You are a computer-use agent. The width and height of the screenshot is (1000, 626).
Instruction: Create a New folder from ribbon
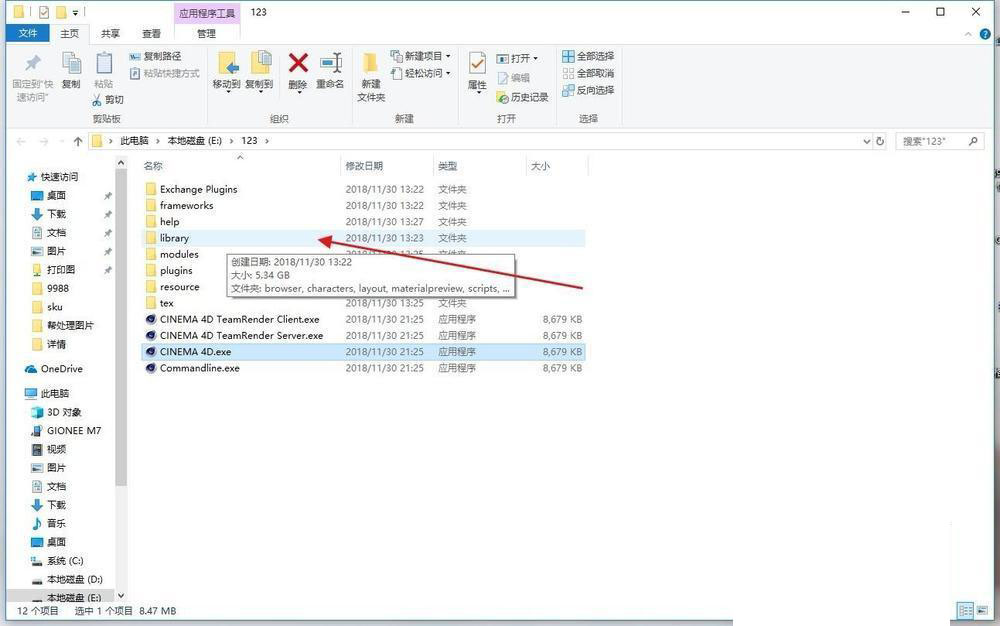(x=371, y=77)
